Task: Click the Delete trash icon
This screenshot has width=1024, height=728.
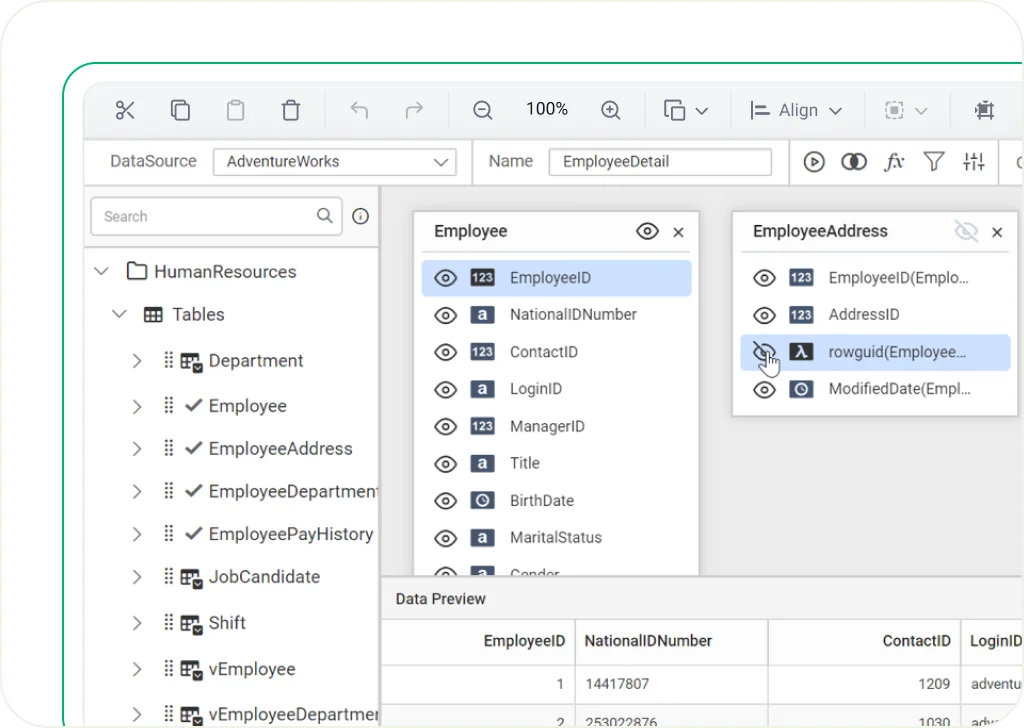Action: pos(290,110)
